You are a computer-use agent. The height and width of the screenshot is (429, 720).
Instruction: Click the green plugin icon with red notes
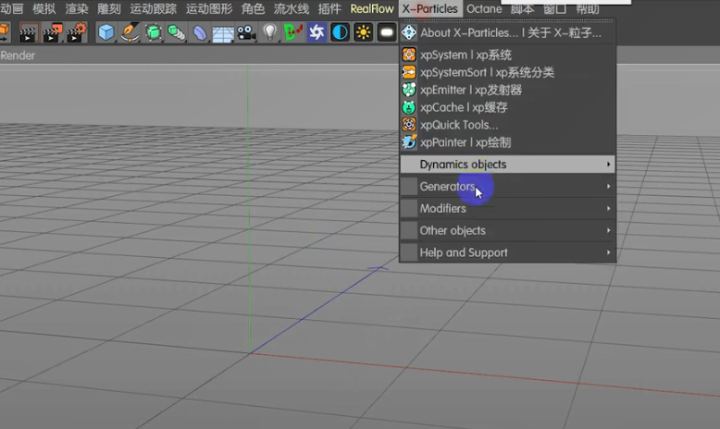293,33
